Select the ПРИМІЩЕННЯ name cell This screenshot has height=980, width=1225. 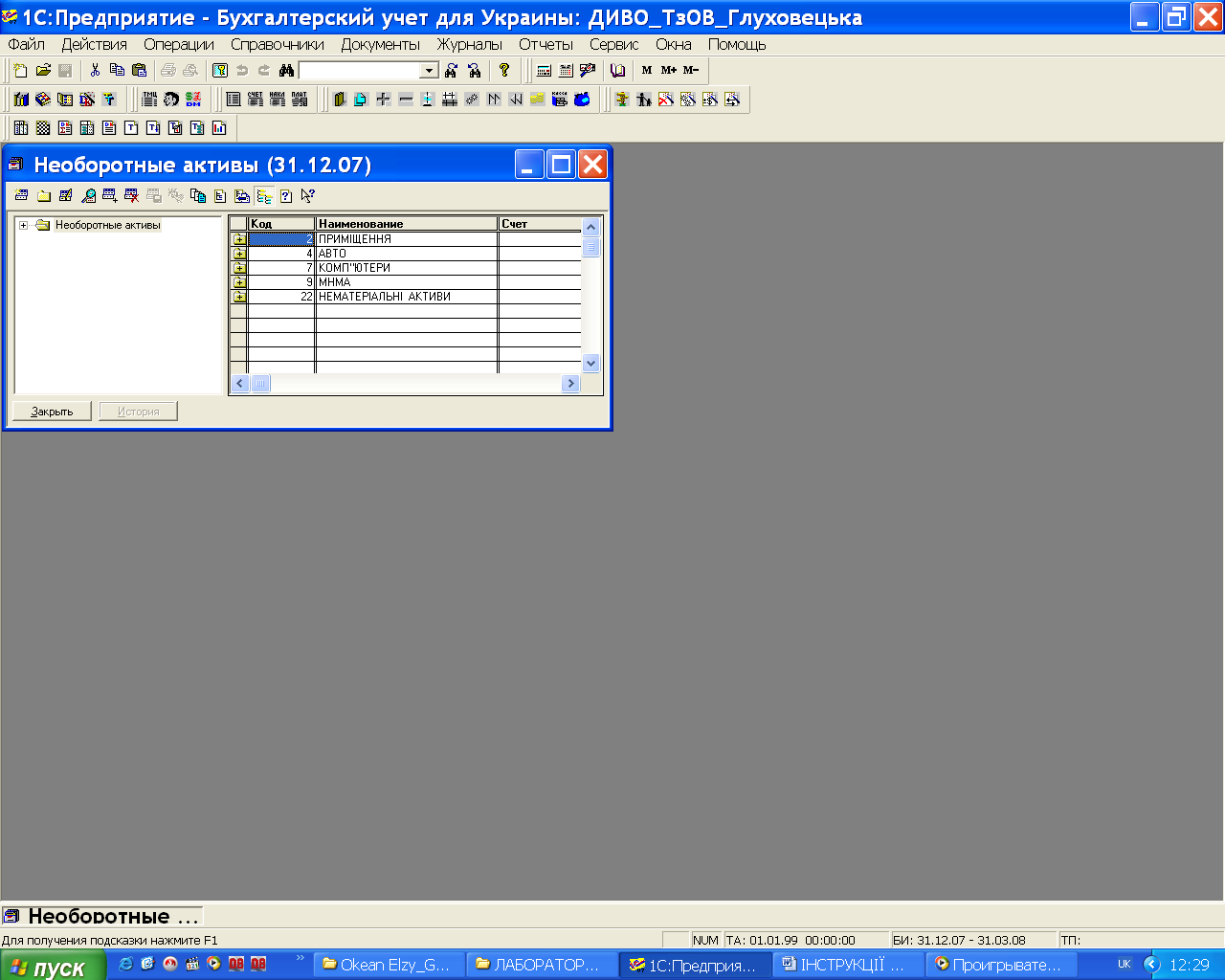click(x=407, y=239)
